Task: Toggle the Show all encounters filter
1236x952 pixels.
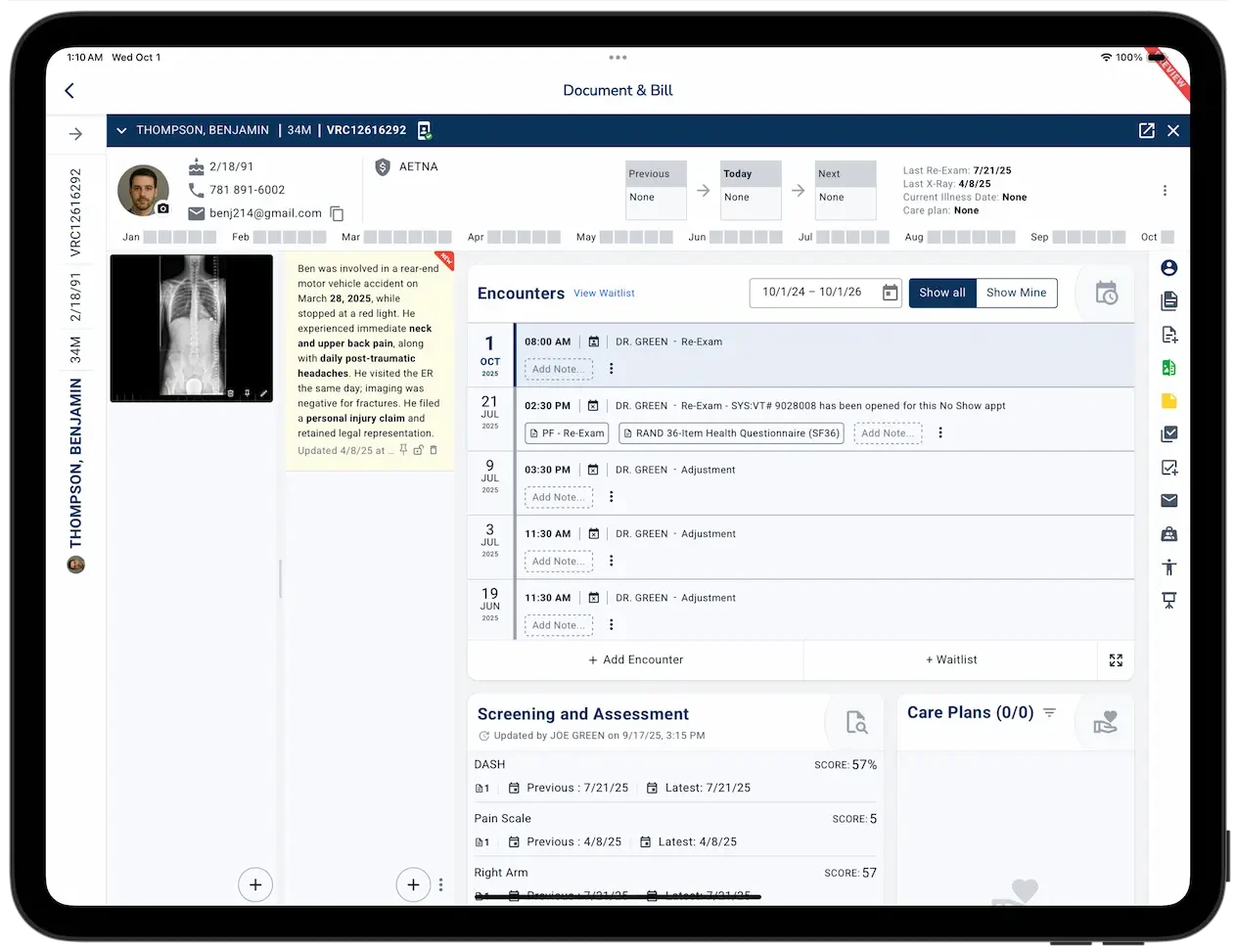Action: pyautogui.click(x=941, y=293)
